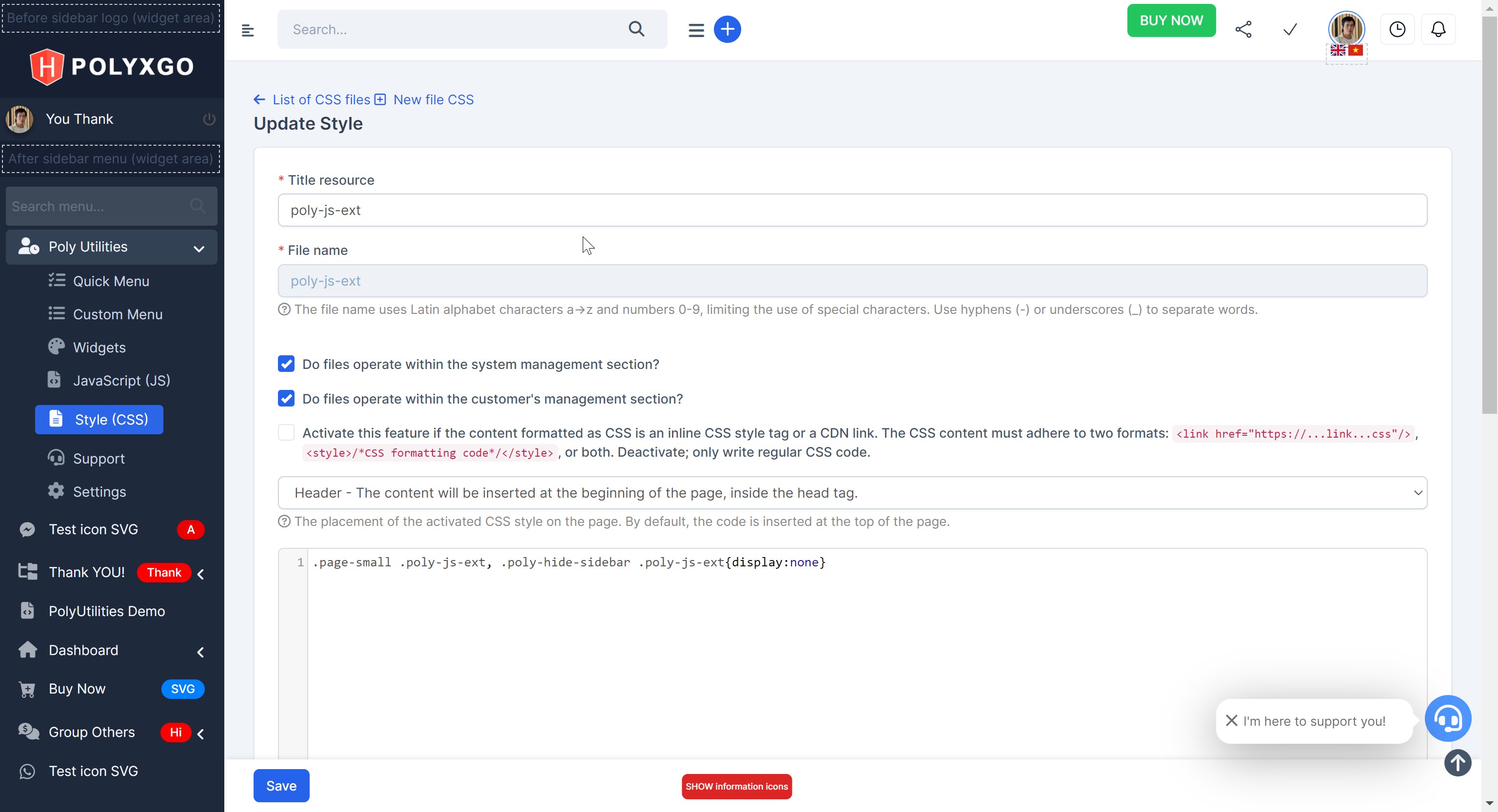Image resolution: width=1498 pixels, height=812 pixels.
Task: Click the Settings sidebar icon
Action: coord(56,491)
